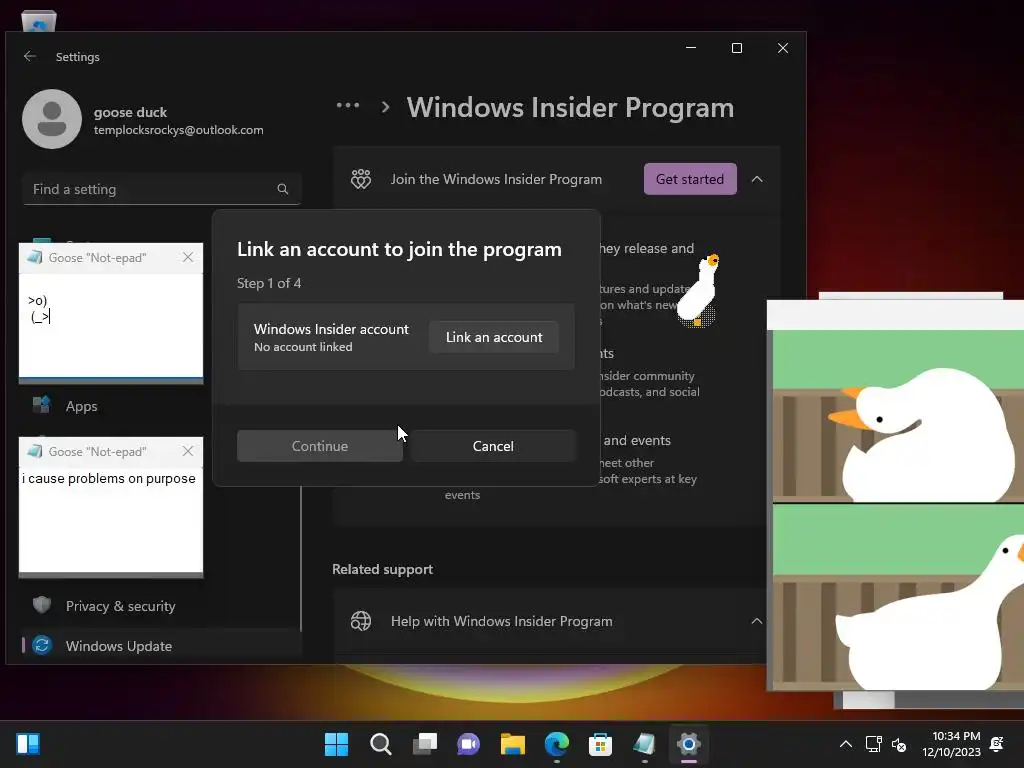The width and height of the screenshot is (1024, 768).
Task: Open Task View on taskbar
Action: coord(424,744)
